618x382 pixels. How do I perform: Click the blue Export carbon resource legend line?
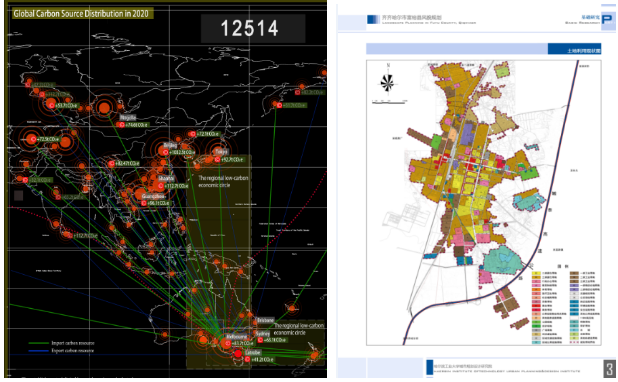pos(39,351)
